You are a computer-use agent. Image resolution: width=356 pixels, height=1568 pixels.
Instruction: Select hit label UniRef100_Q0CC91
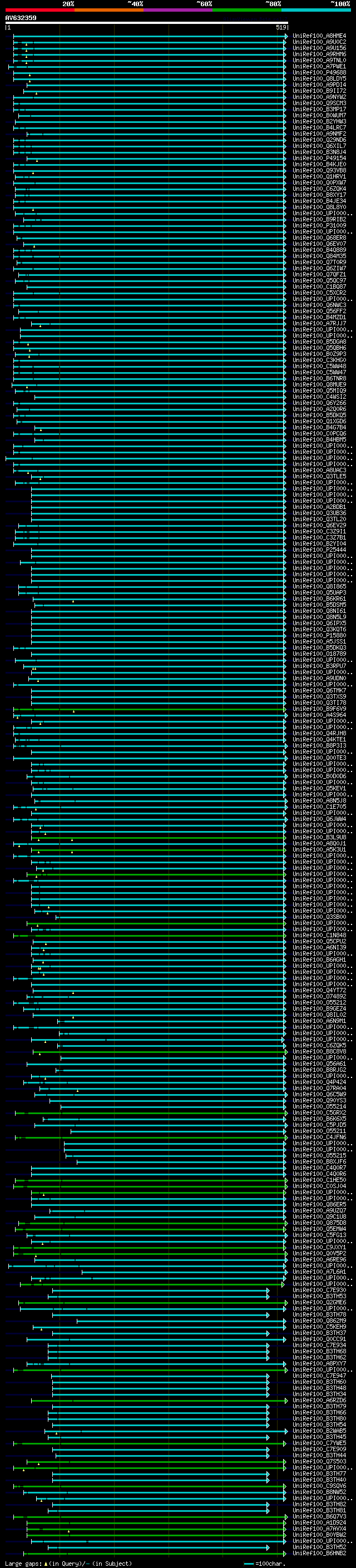319,1338
